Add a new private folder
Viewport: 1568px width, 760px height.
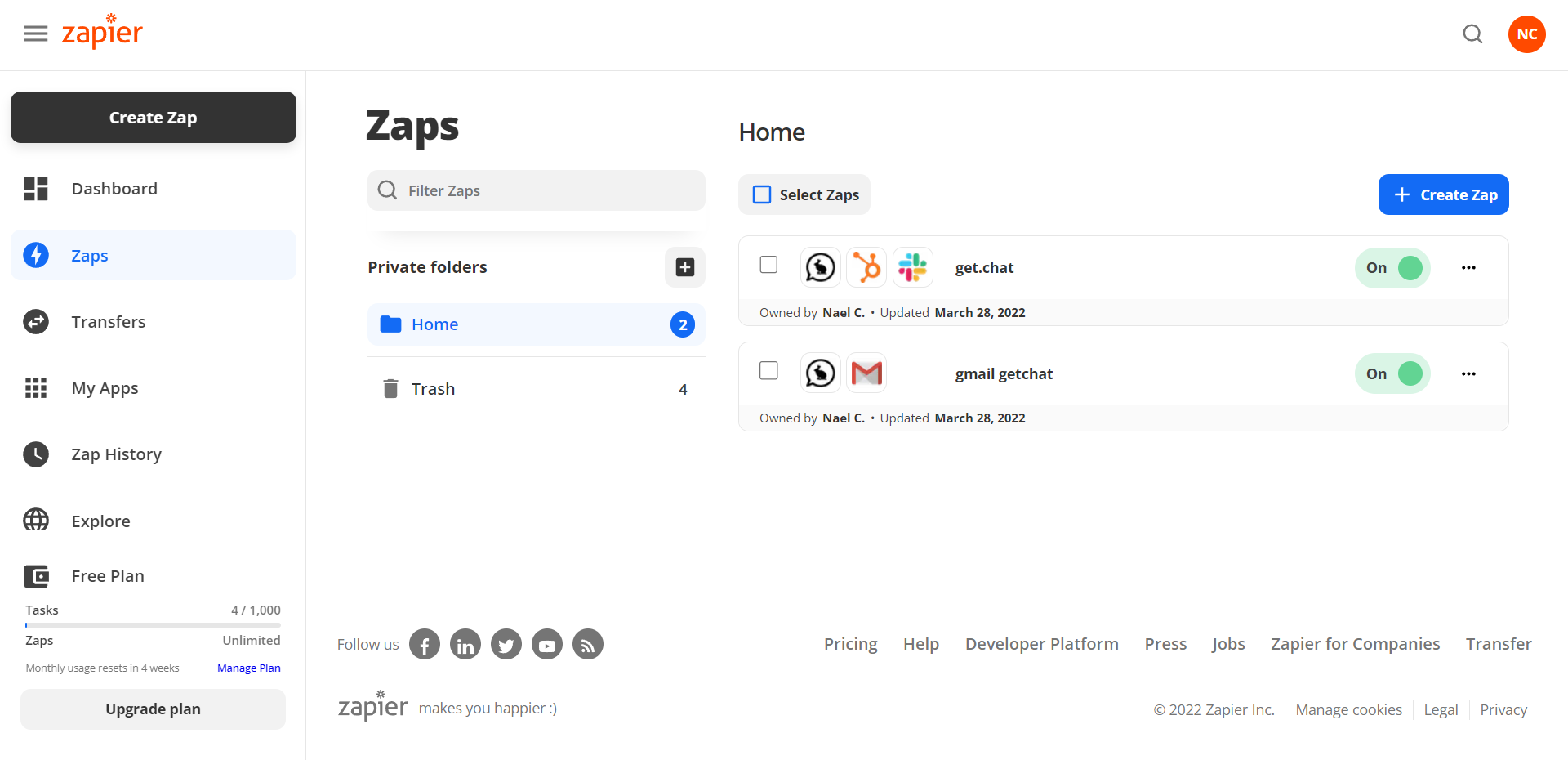[684, 267]
